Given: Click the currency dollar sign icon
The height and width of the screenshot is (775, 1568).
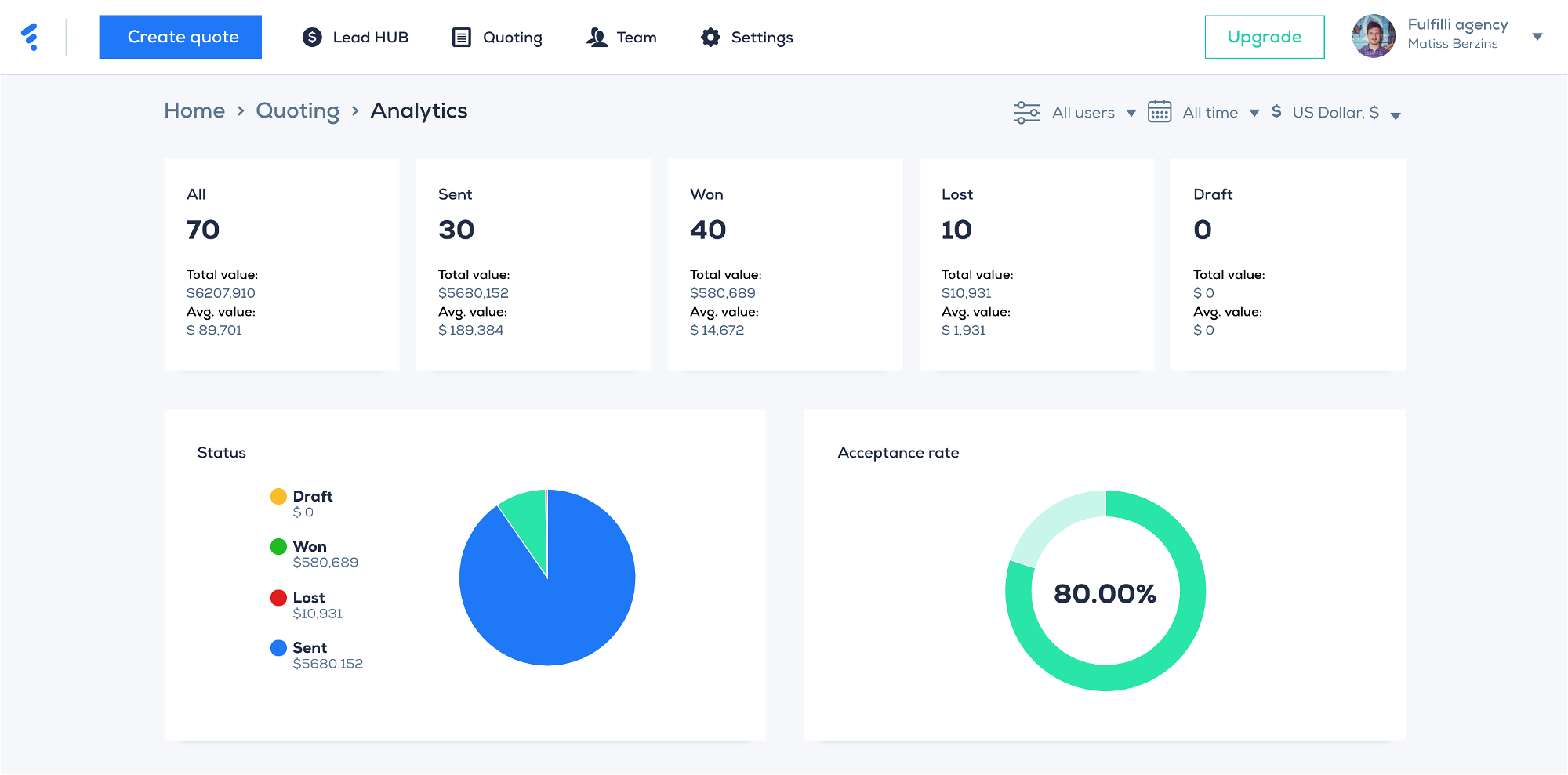Looking at the screenshot, I should (x=1276, y=112).
